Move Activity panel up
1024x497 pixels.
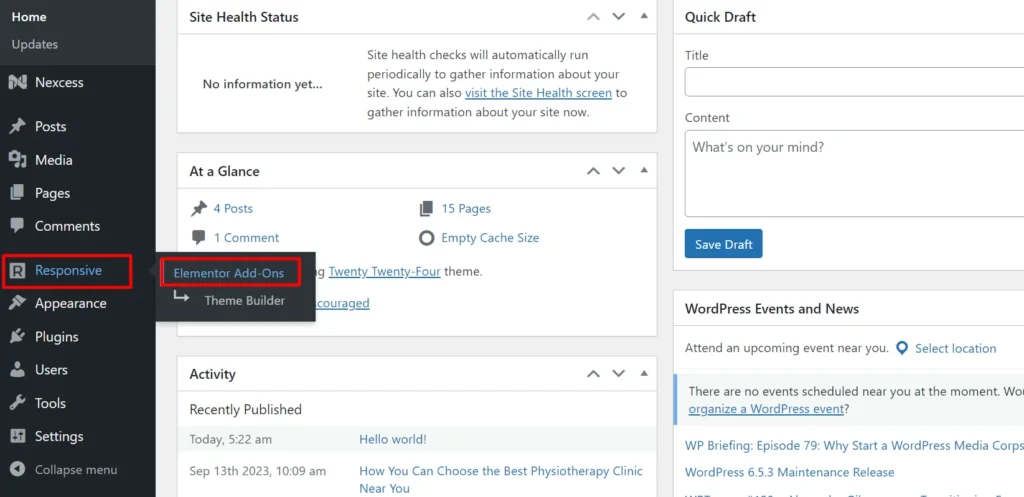click(x=593, y=374)
